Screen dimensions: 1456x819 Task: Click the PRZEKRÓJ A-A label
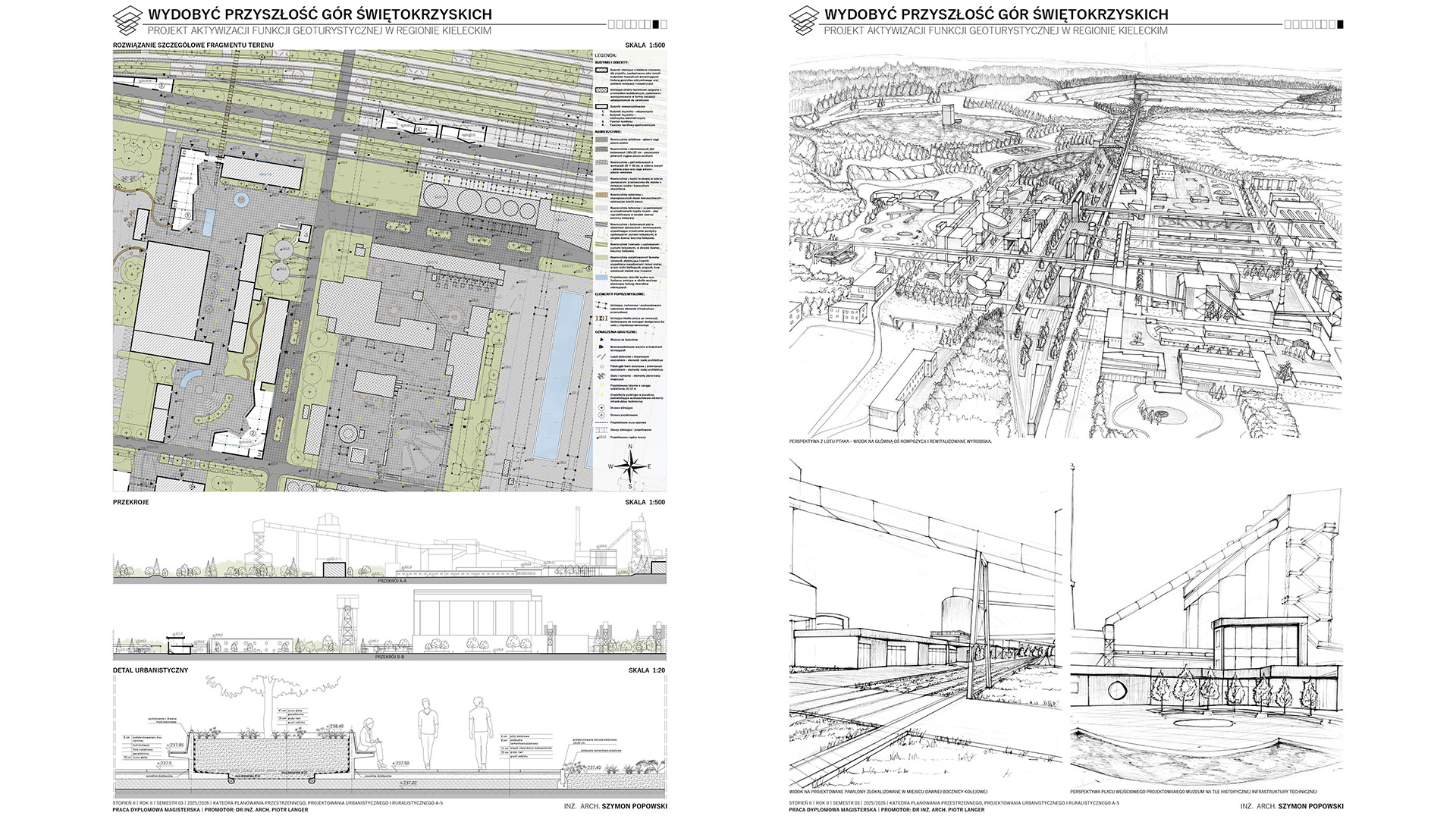pos(391,581)
